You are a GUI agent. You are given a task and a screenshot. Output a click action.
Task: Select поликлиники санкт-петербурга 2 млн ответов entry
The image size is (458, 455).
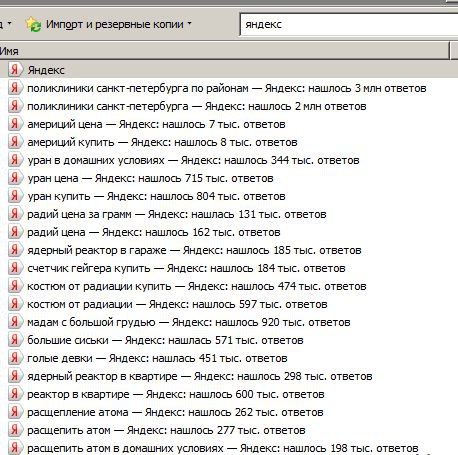197,106
